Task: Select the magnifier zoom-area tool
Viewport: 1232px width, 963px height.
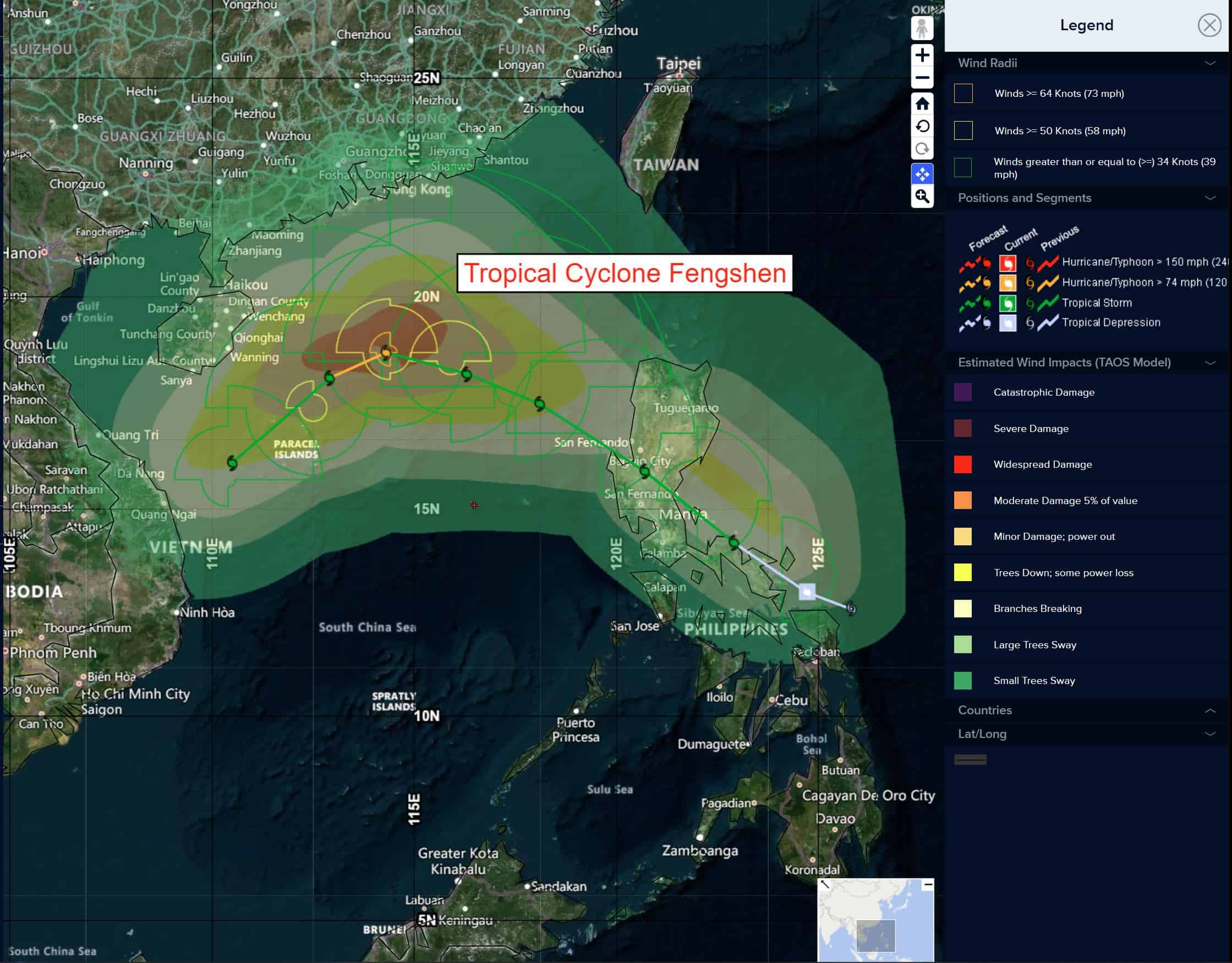Action: [922, 196]
